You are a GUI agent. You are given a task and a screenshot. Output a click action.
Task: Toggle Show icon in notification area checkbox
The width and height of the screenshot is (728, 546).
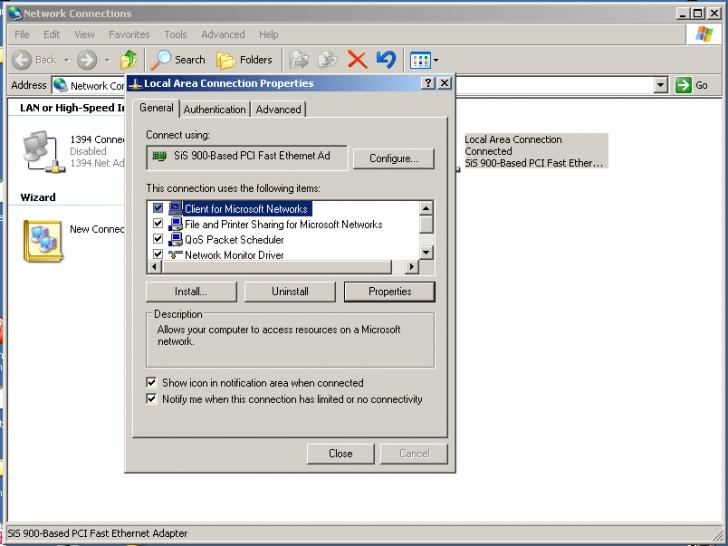151,382
